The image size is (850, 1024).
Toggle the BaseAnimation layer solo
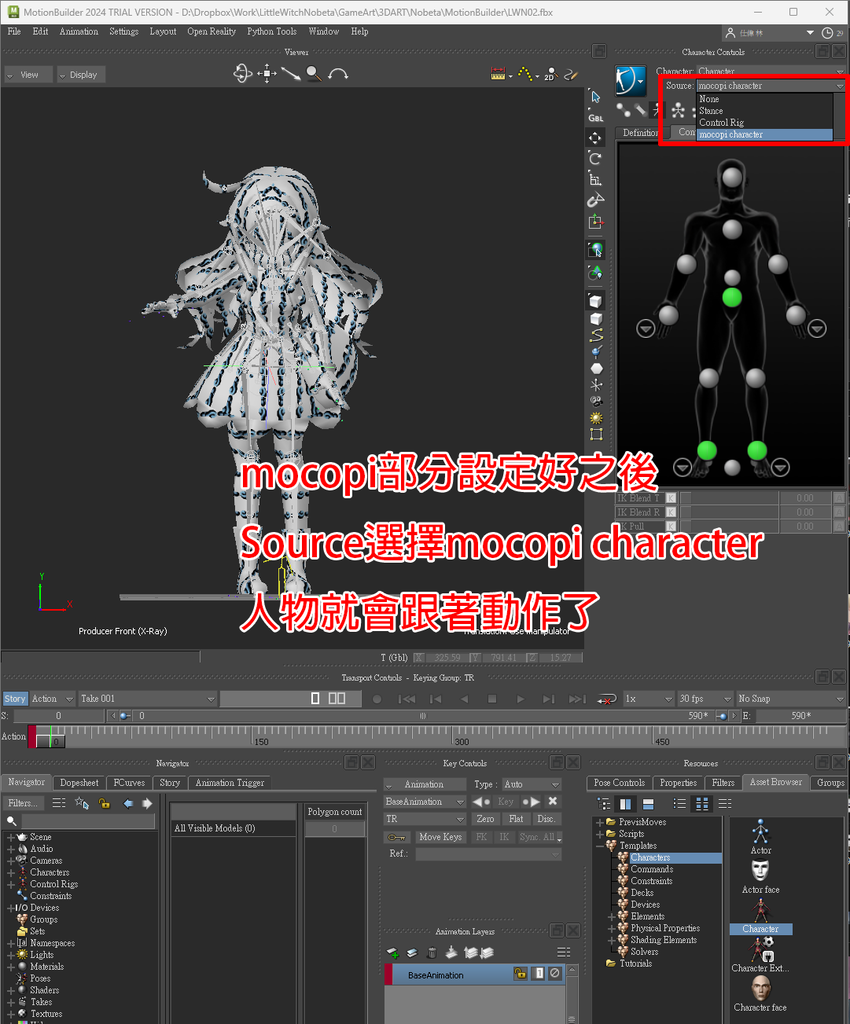[539, 974]
